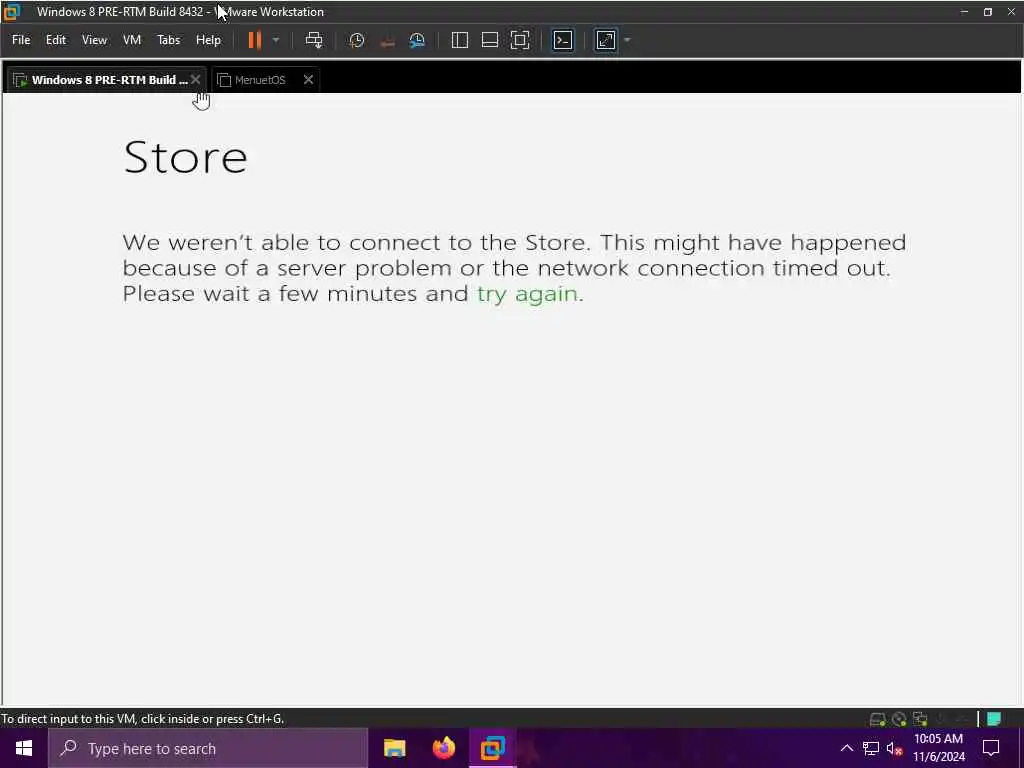Take a snapshot of this virtual machine

pos(357,40)
